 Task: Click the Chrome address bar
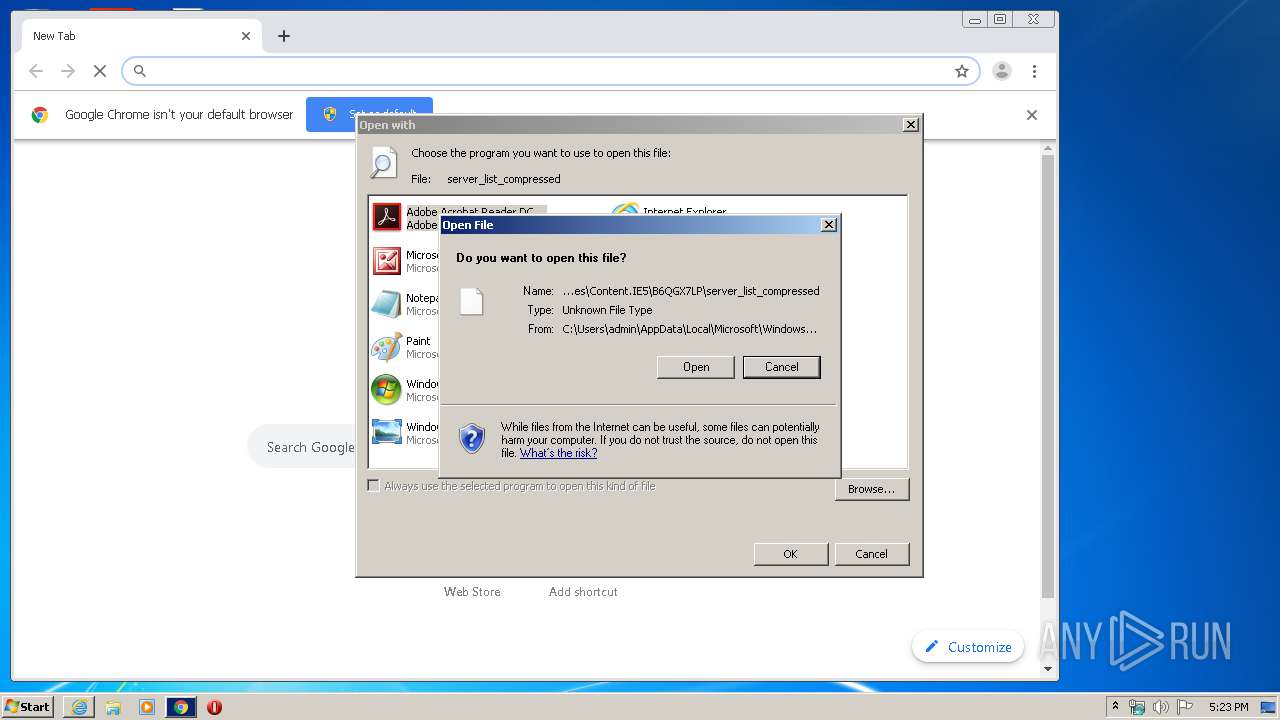550,71
